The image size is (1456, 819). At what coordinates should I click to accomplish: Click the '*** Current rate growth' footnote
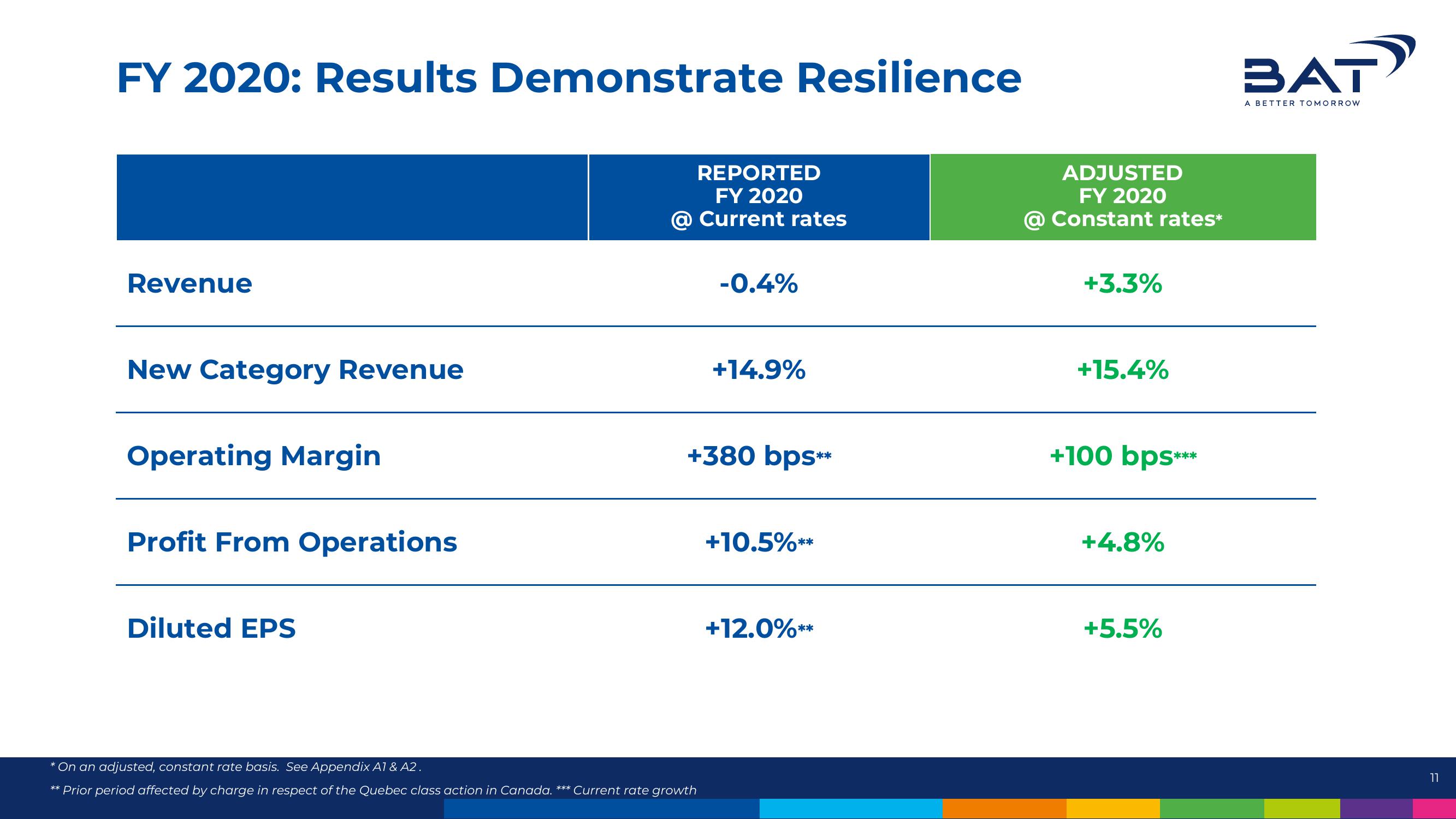pyautogui.click(x=626, y=790)
